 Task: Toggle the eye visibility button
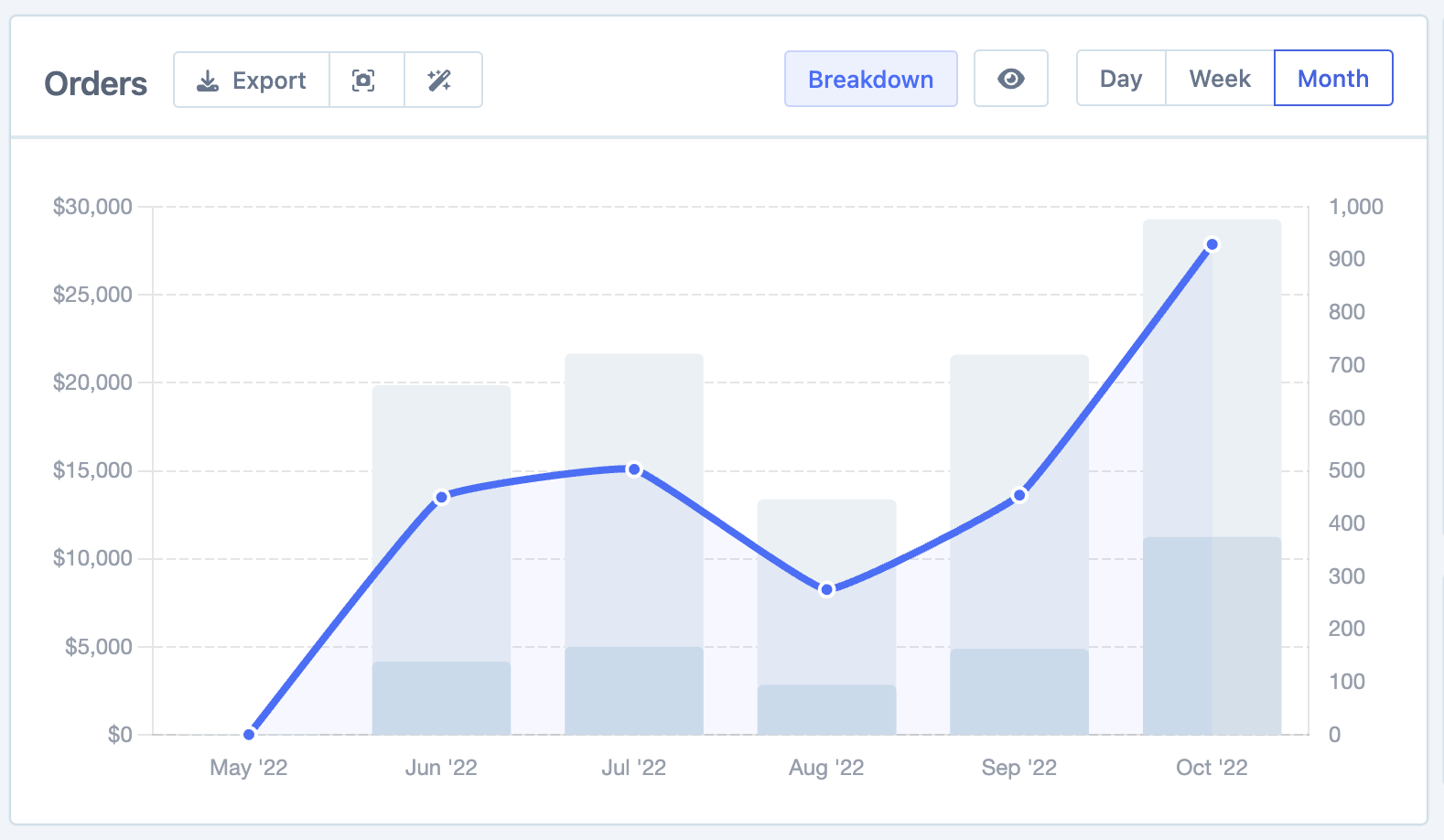1010,79
